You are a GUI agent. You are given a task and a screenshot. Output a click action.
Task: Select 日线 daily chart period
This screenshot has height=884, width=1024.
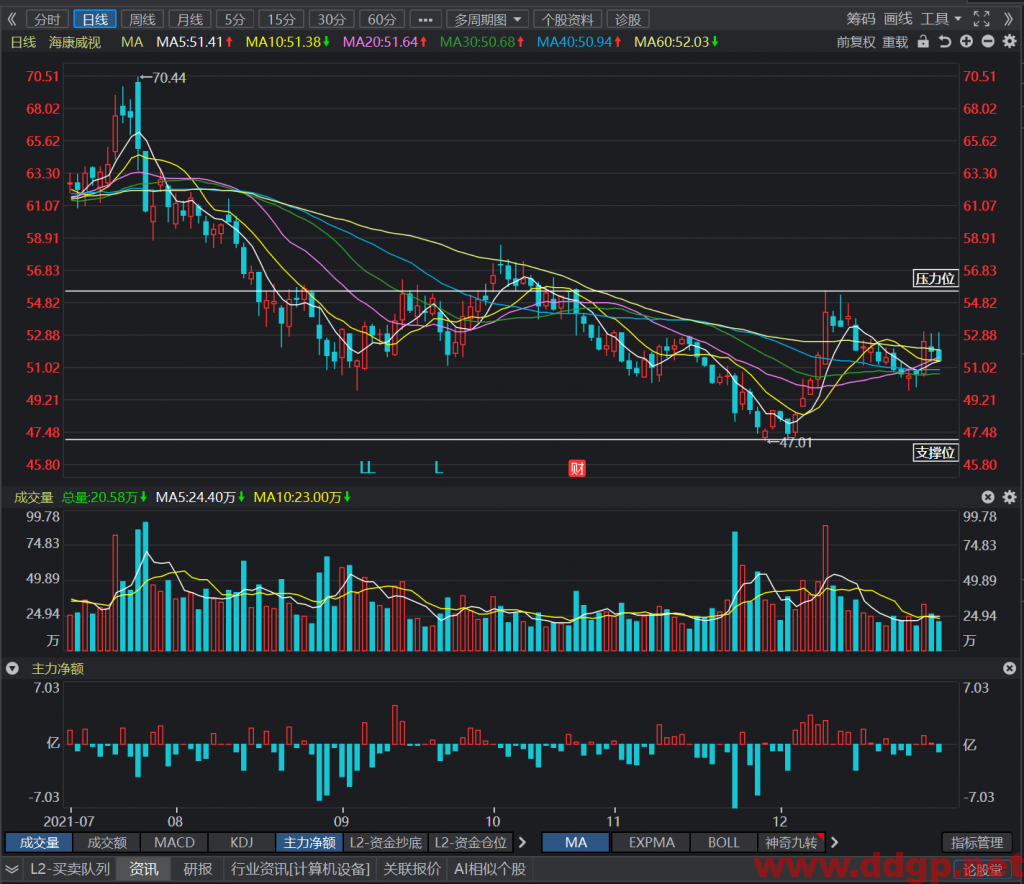coord(95,20)
